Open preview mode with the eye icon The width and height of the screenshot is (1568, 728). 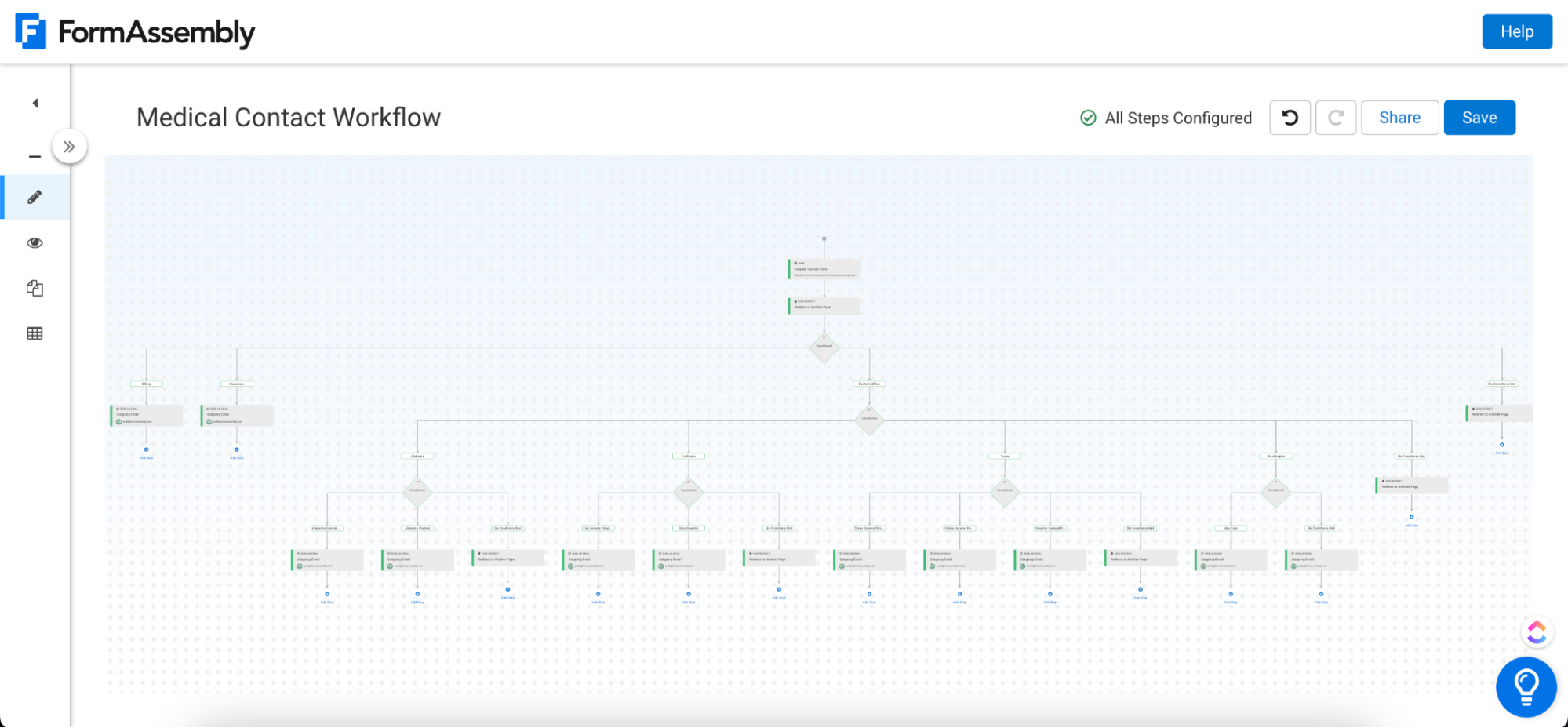[x=35, y=242]
